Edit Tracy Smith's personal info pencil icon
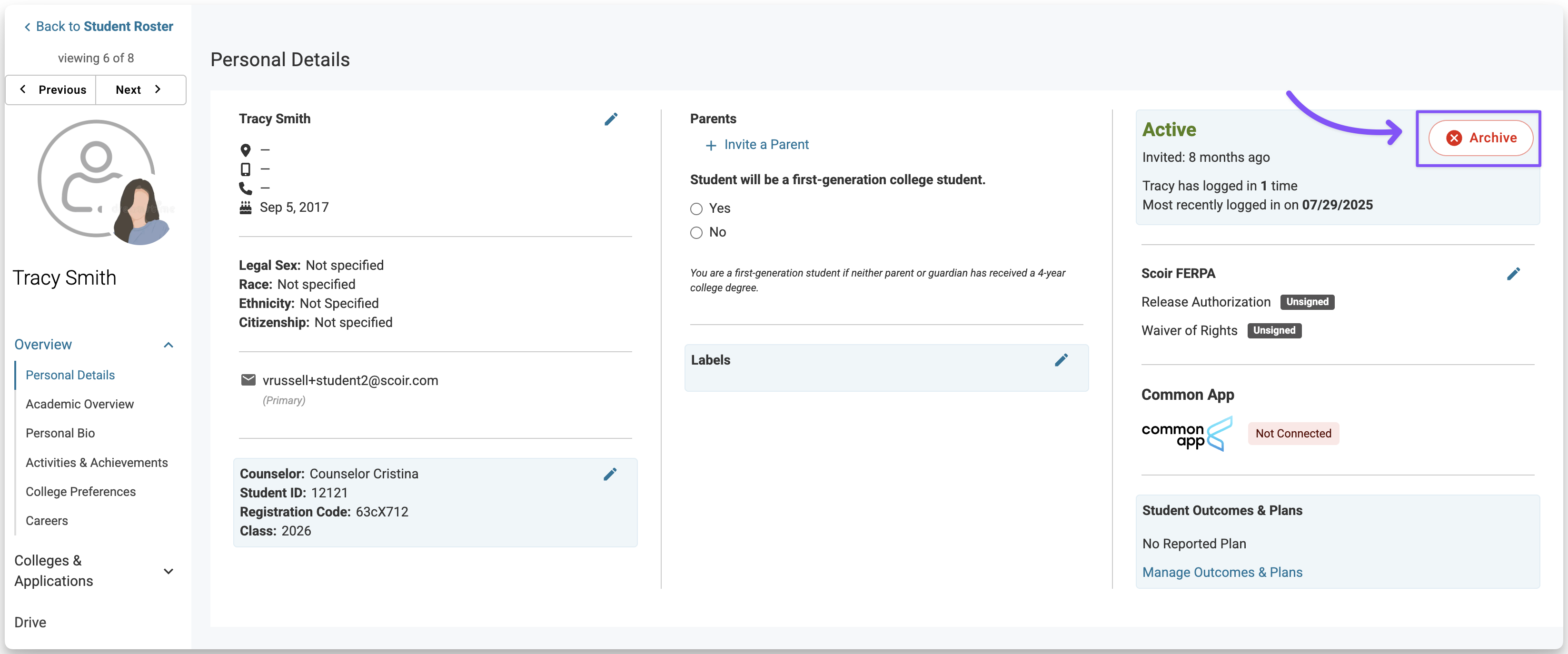 pyautogui.click(x=611, y=119)
